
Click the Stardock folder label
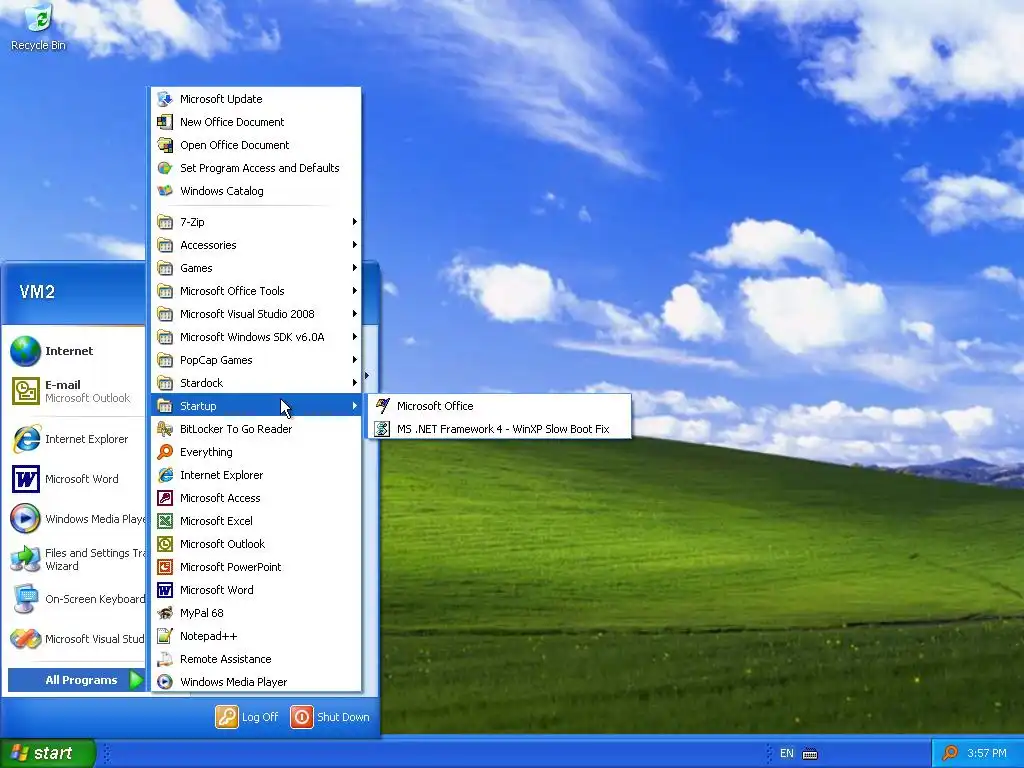[x=202, y=383]
